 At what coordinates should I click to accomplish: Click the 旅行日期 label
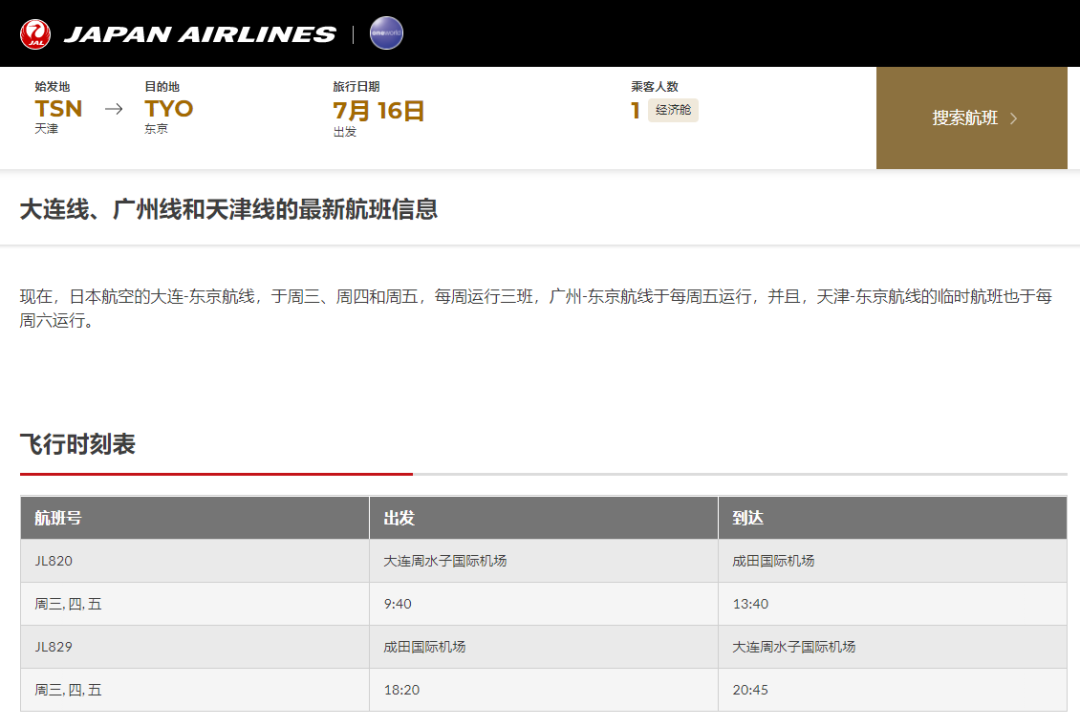pyautogui.click(x=356, y=86)
